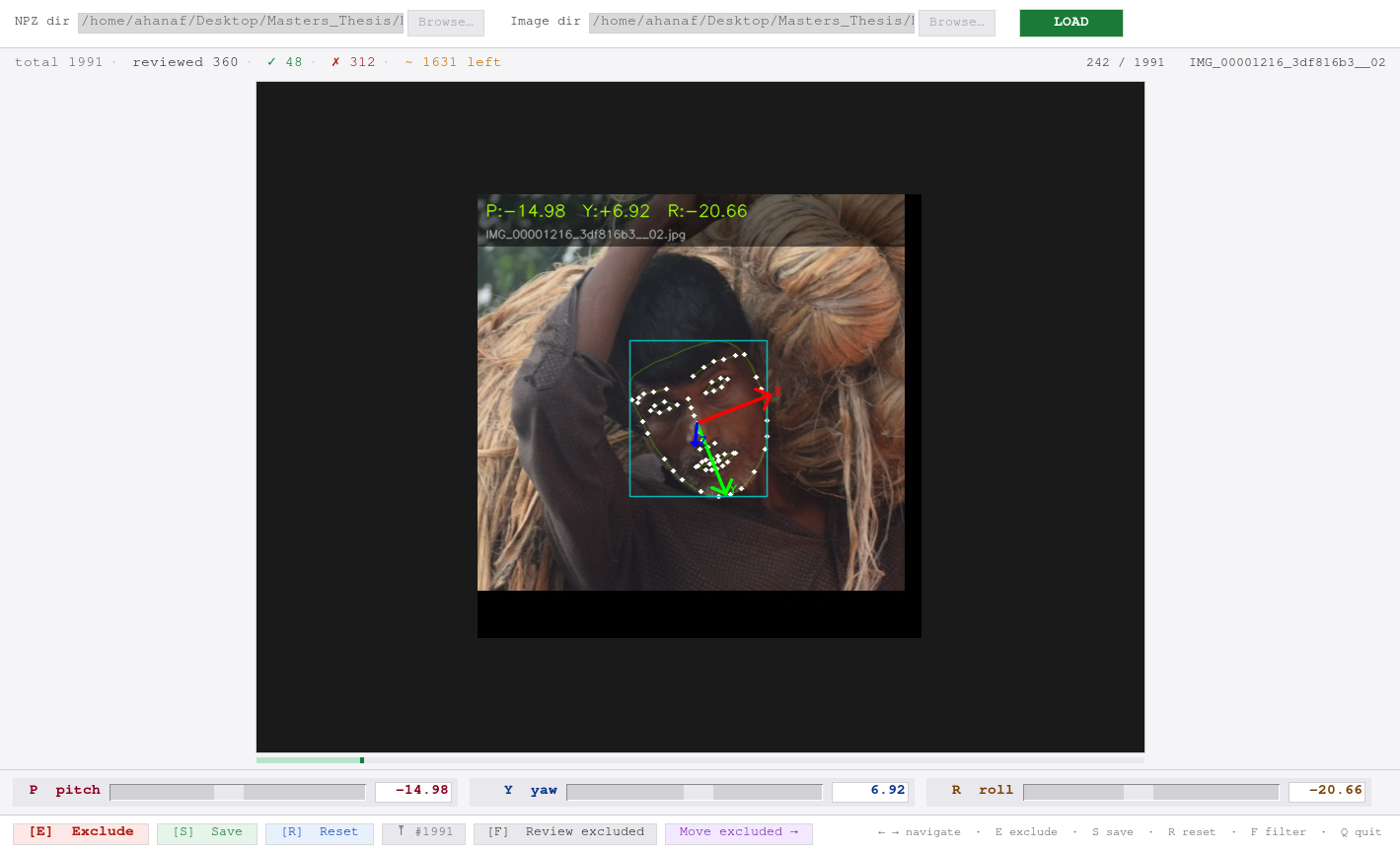The height and width of the screenshot is (852, 1400).
Task: Click the 'F filter' shortcut hint
Action: (1279, 832)
